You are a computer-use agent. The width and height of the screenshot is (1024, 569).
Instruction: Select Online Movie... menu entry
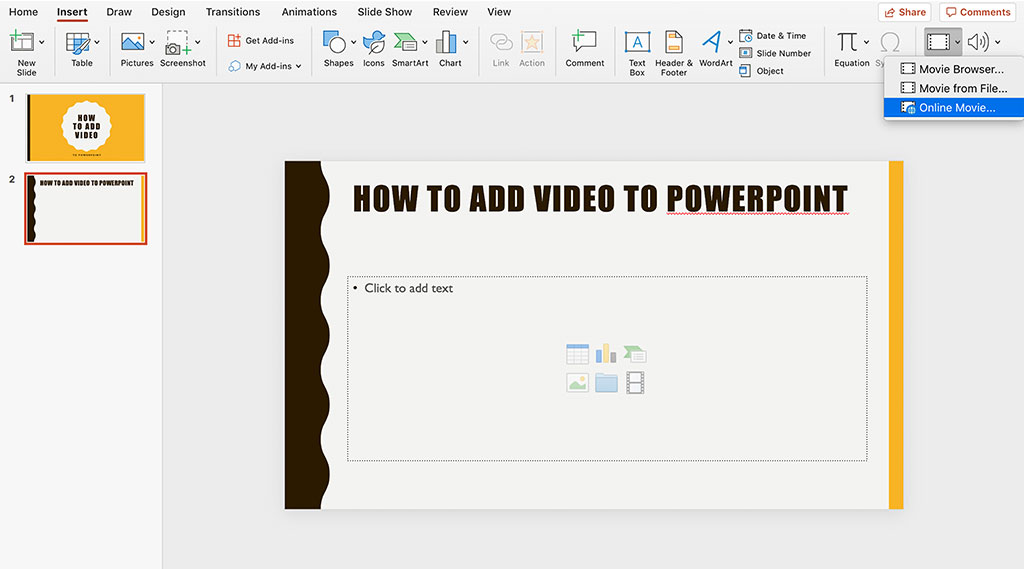(x=953, y=108)
